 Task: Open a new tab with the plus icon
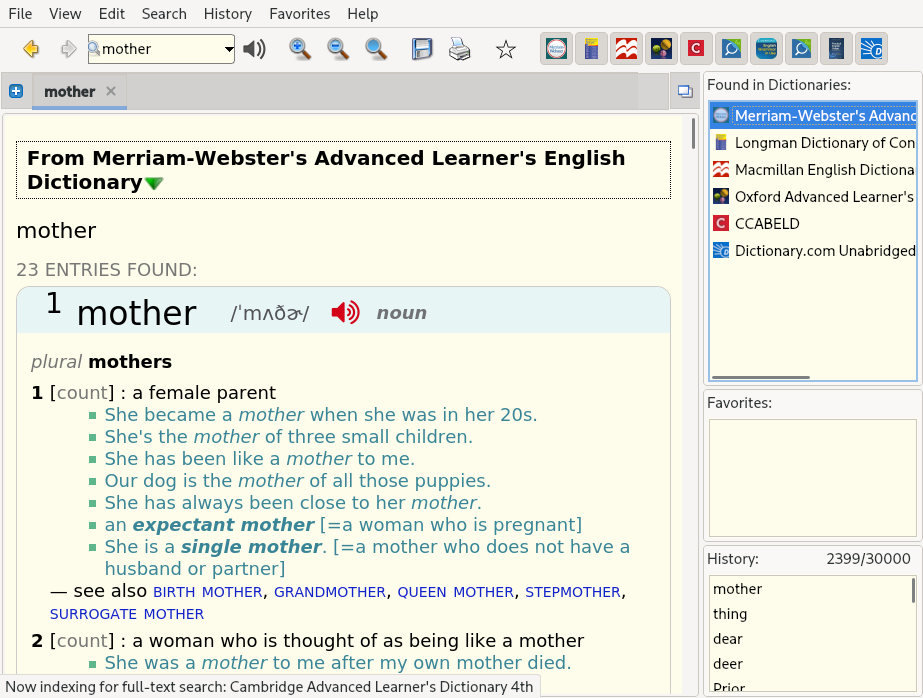click(16, 91)
